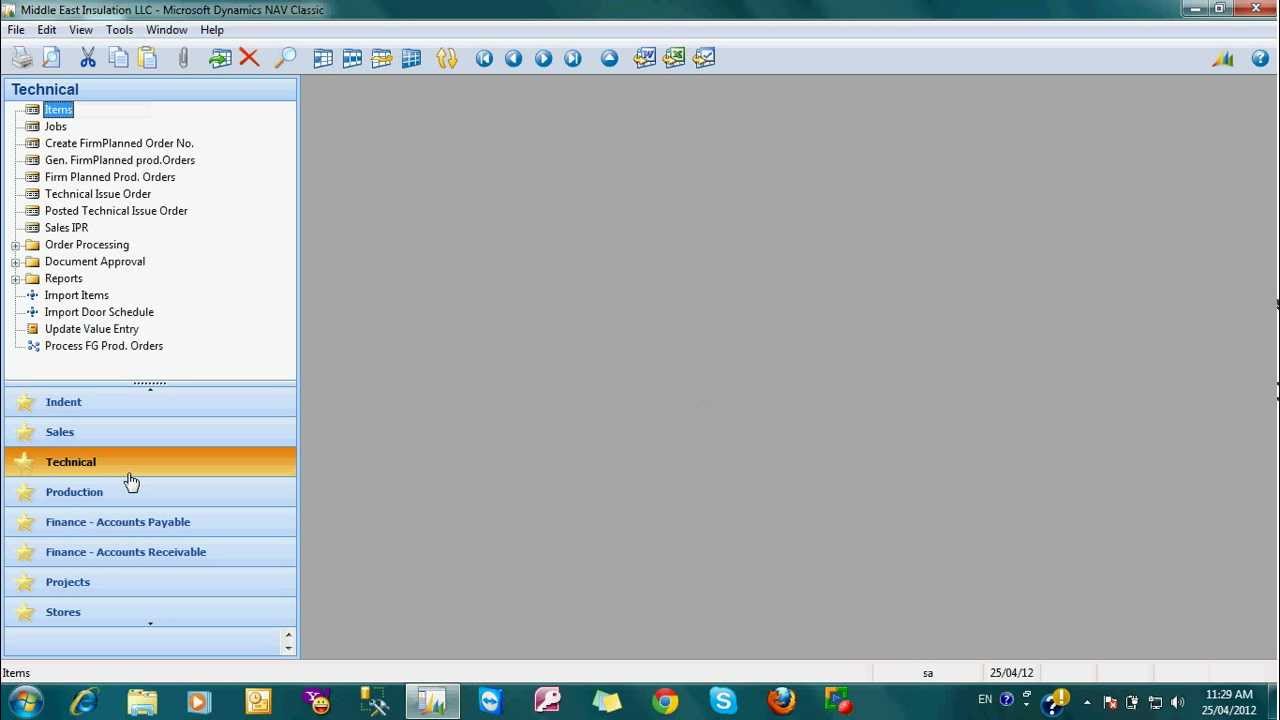
Task: Click the FlowFilter toolbar icon
Action: coord(382,58)
